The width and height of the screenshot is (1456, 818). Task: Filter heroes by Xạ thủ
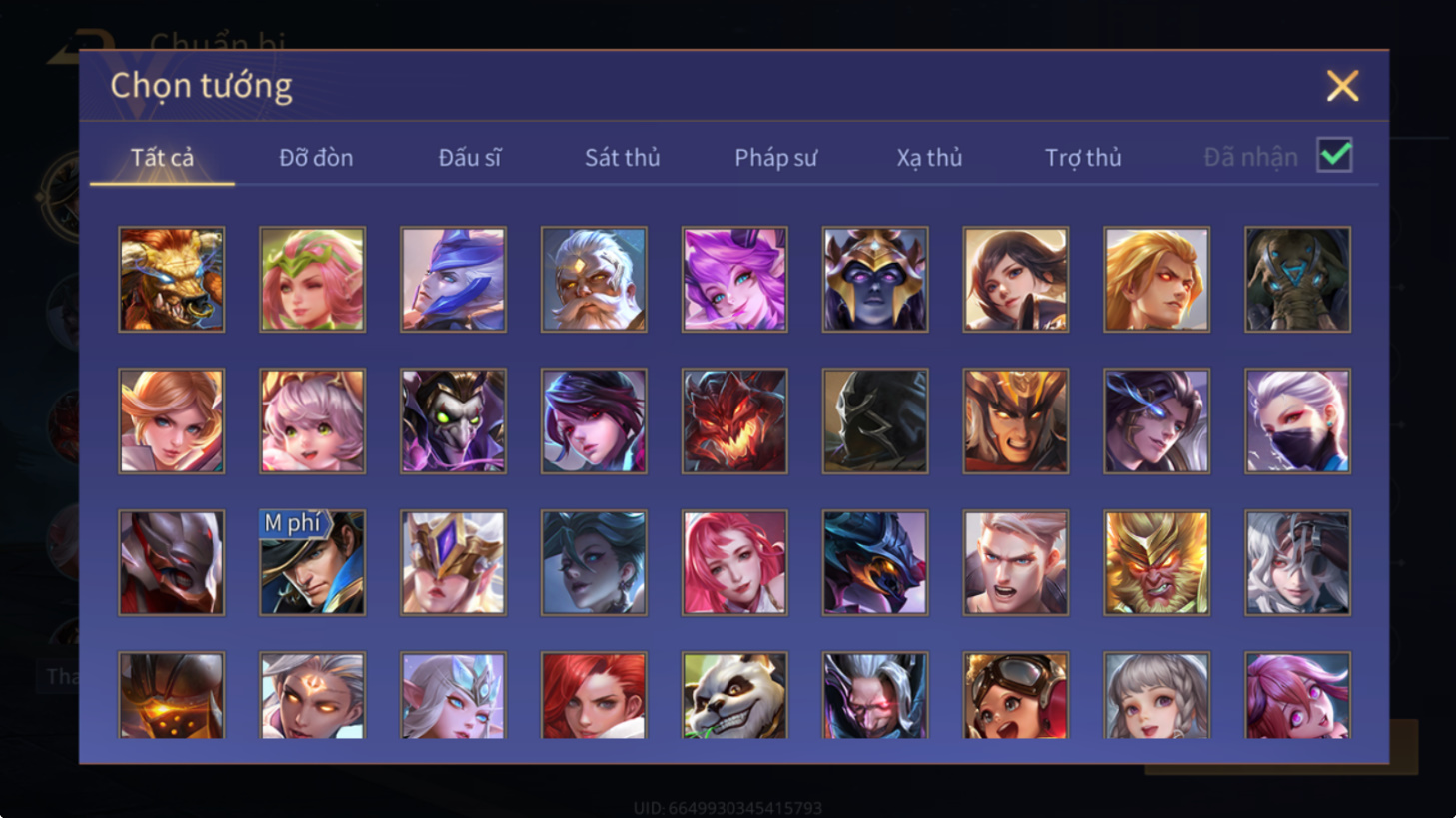pos(929,158)
